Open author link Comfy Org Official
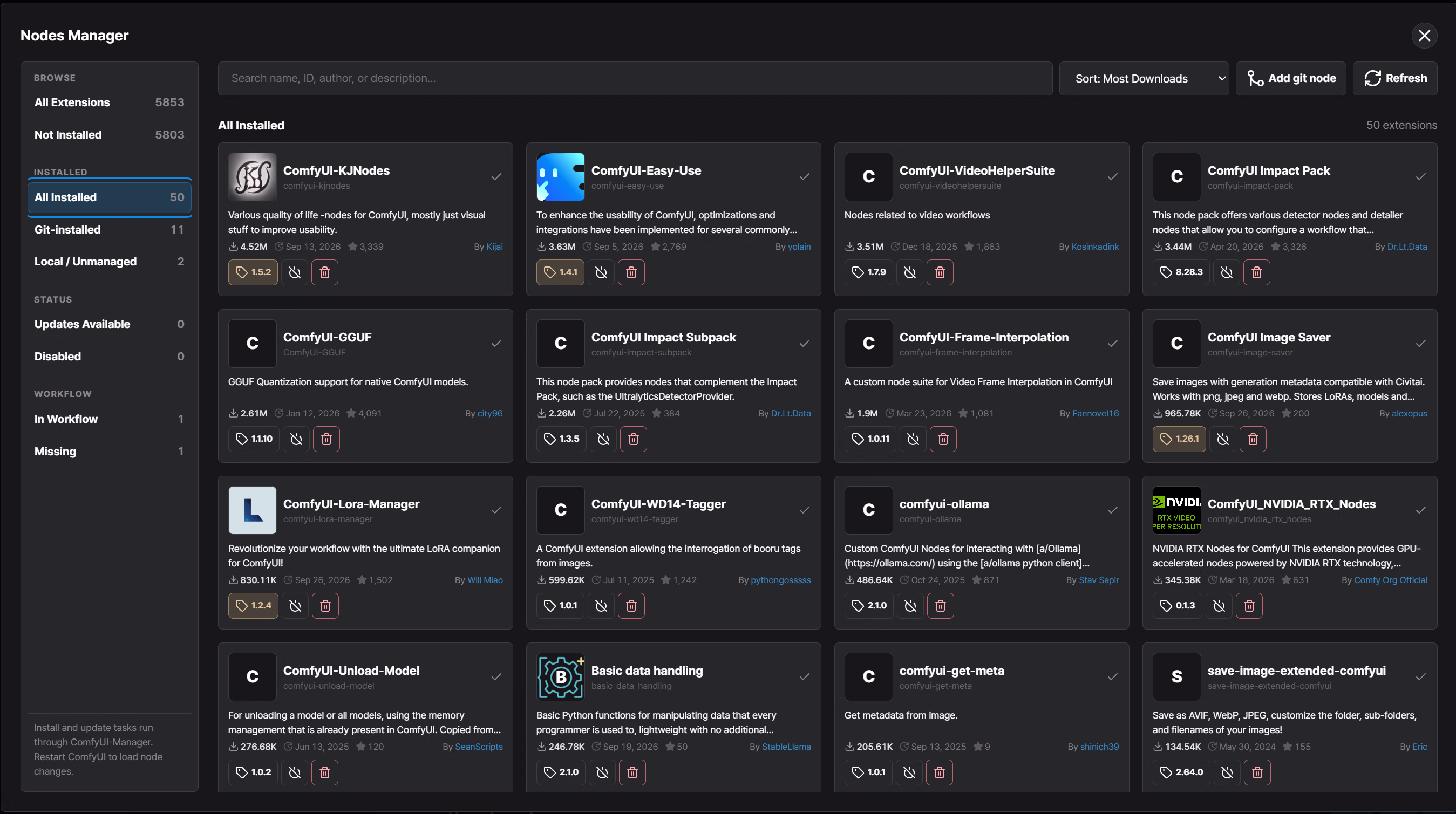Screen dimensions: 1456x814 tap(1391, 580)
